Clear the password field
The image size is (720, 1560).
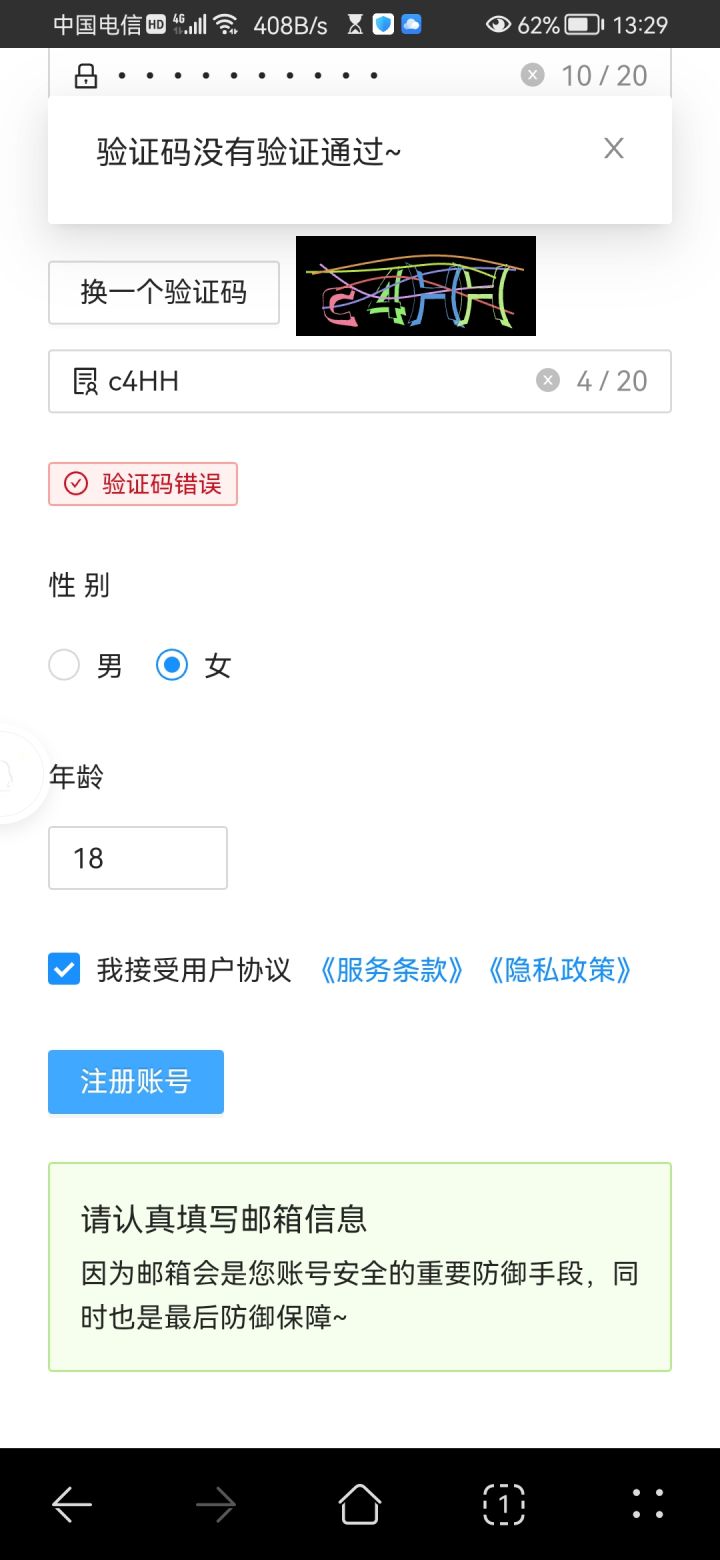533,75
